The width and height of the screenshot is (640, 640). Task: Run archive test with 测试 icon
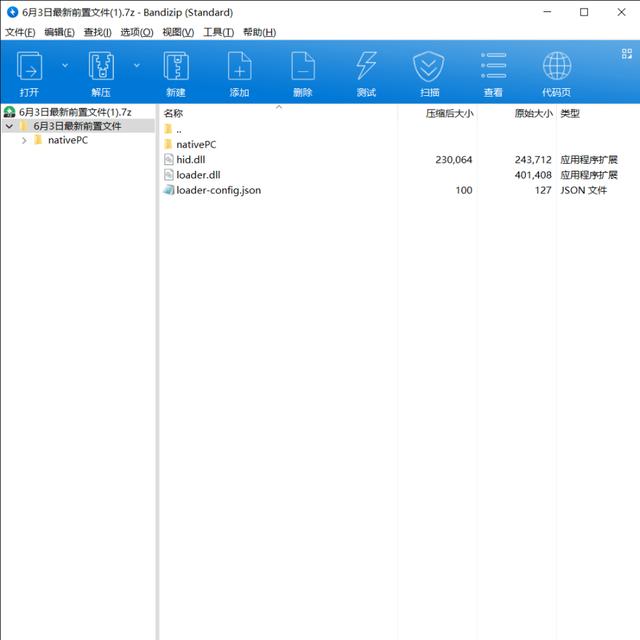(x=366, y=67)
